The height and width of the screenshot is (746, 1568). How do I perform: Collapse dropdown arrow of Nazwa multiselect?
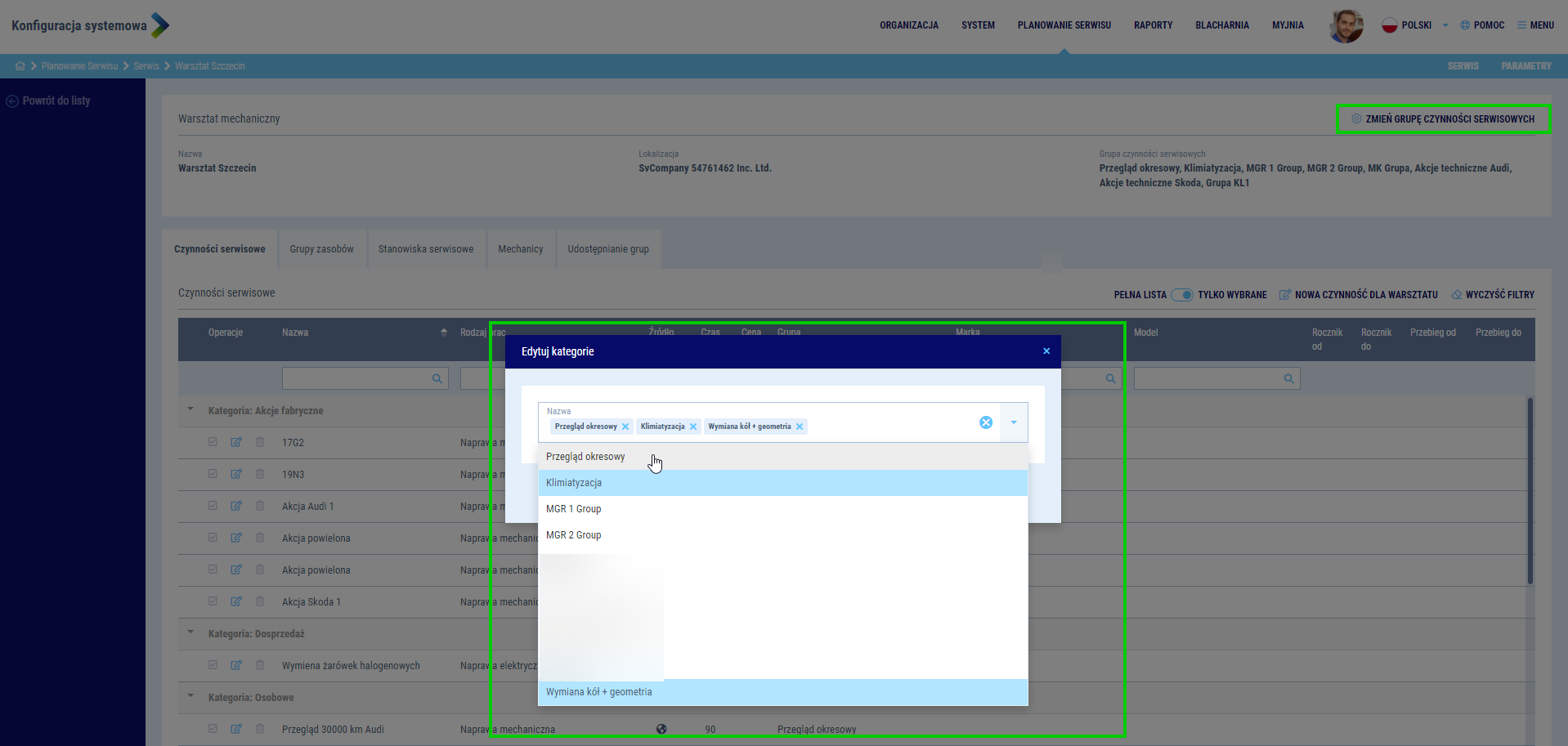[x=1014, y=422]
